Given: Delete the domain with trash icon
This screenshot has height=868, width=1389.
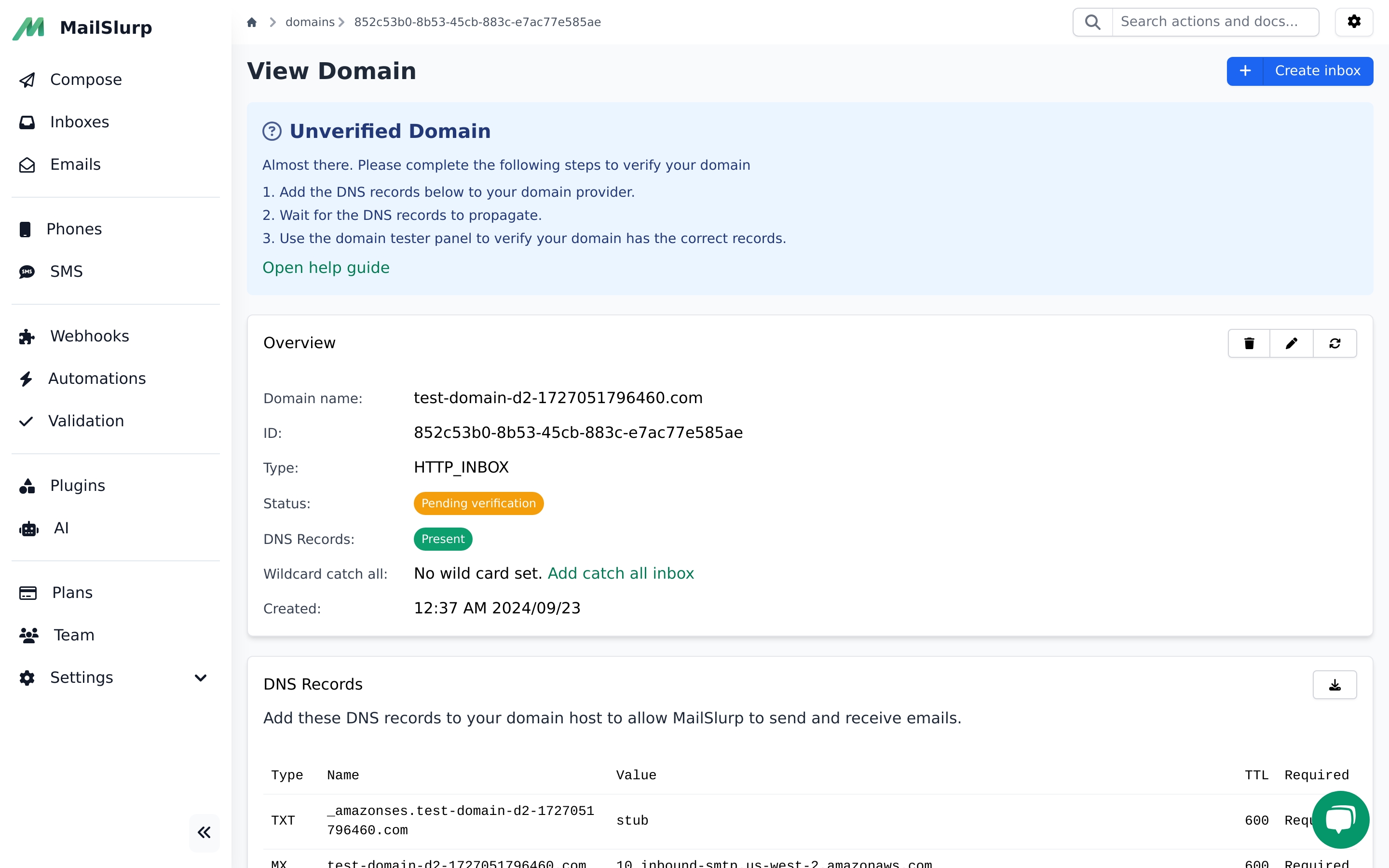Looking at the screenshot, I should [x=1249, y=343].
